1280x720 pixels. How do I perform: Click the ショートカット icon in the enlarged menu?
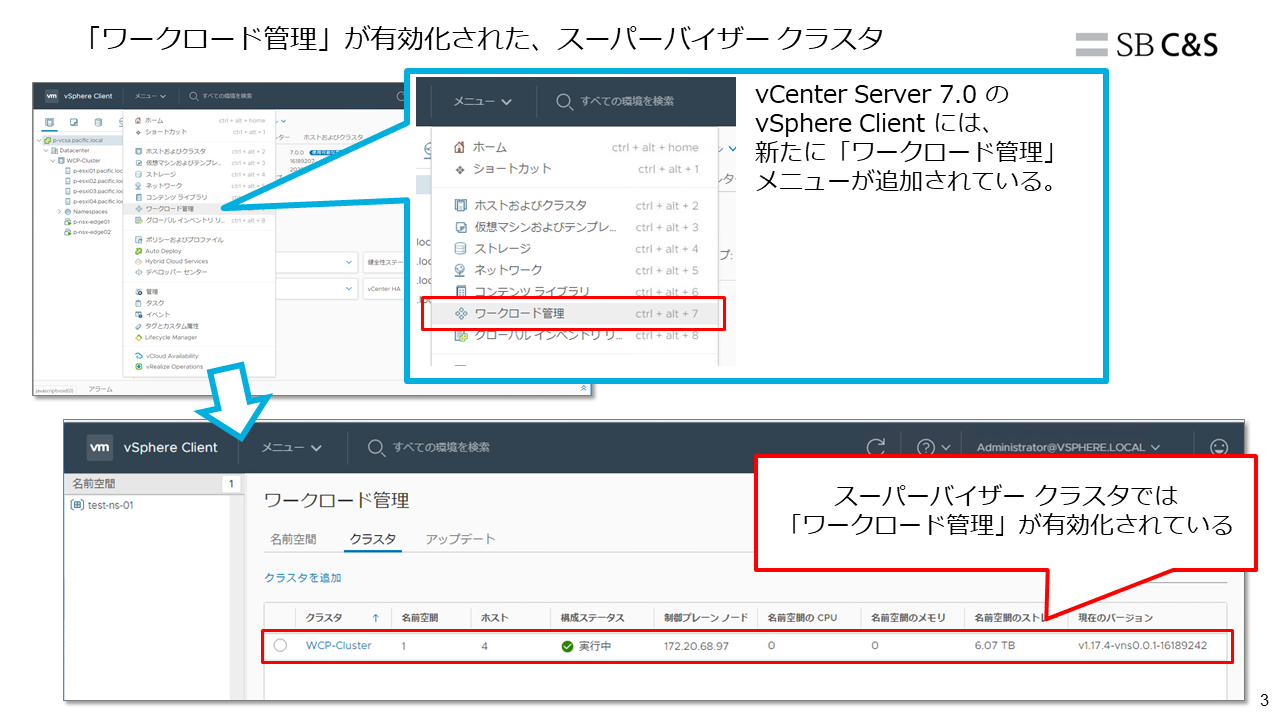461,169
